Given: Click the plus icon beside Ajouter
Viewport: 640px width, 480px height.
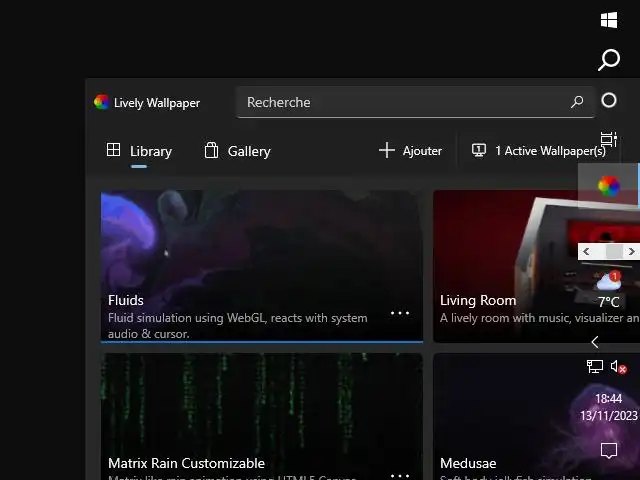Looking at the screenshot, I should 387,150.
